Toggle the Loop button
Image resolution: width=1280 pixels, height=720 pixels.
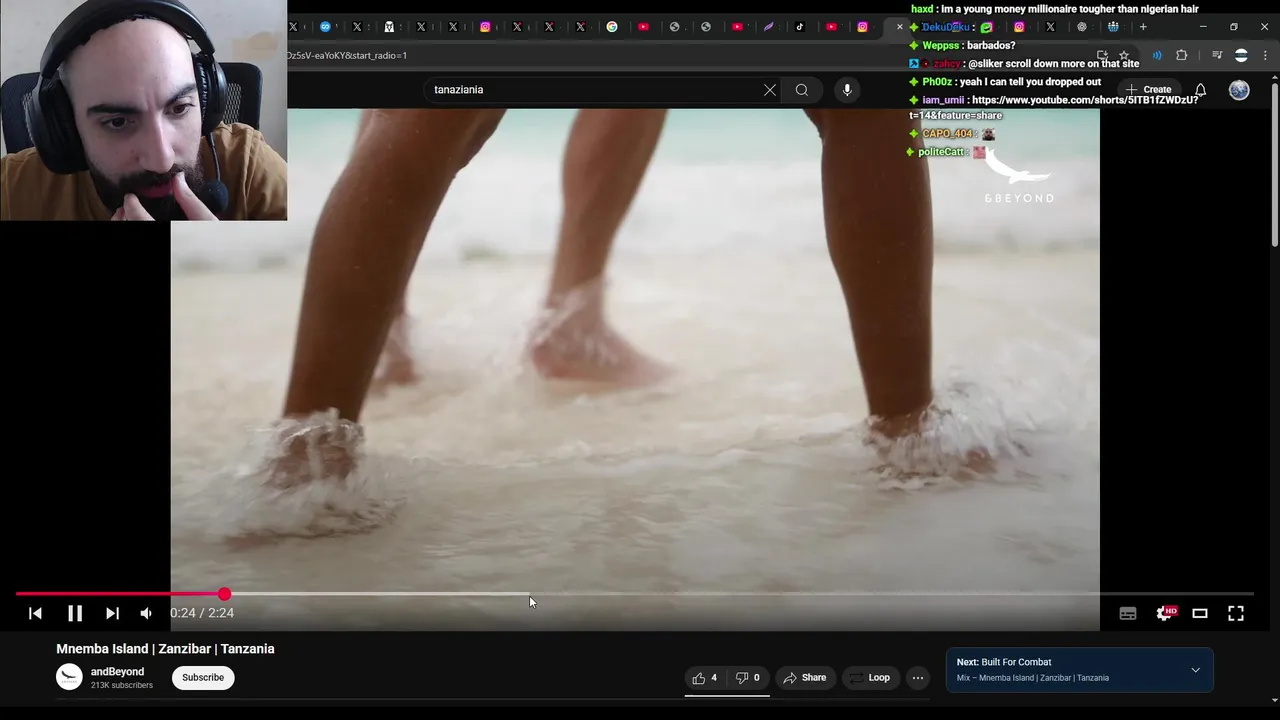(x=869, y=677)
